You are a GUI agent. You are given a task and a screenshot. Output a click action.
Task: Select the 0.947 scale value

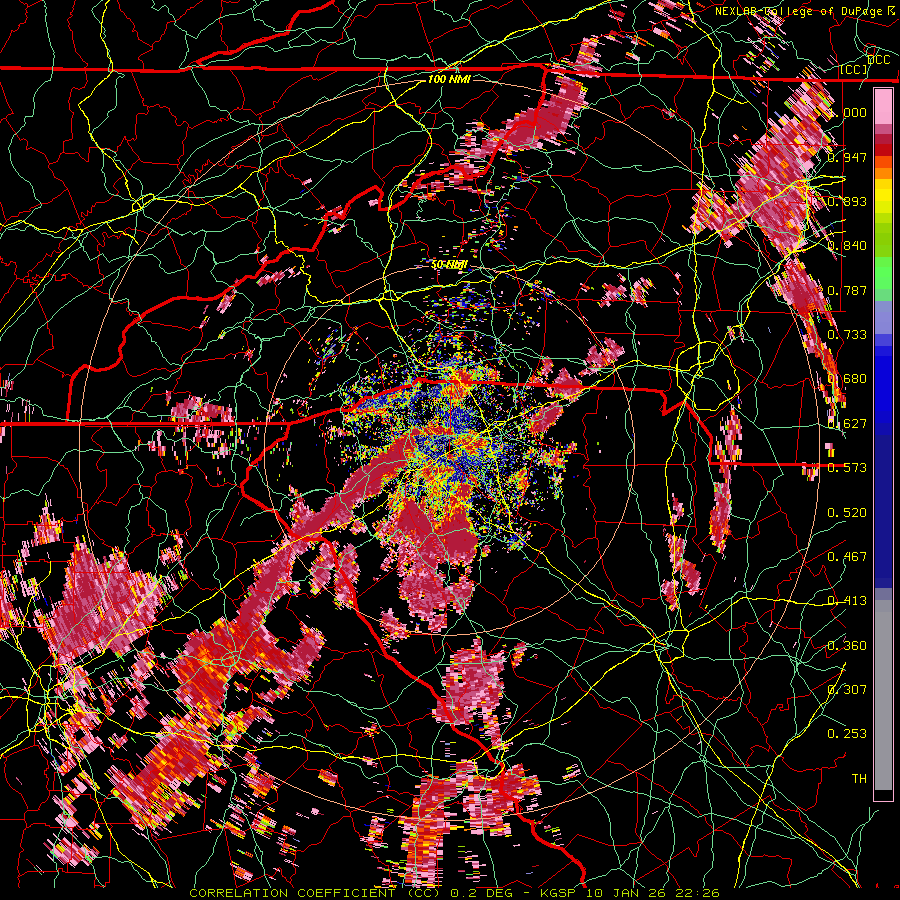click(848, 157)
